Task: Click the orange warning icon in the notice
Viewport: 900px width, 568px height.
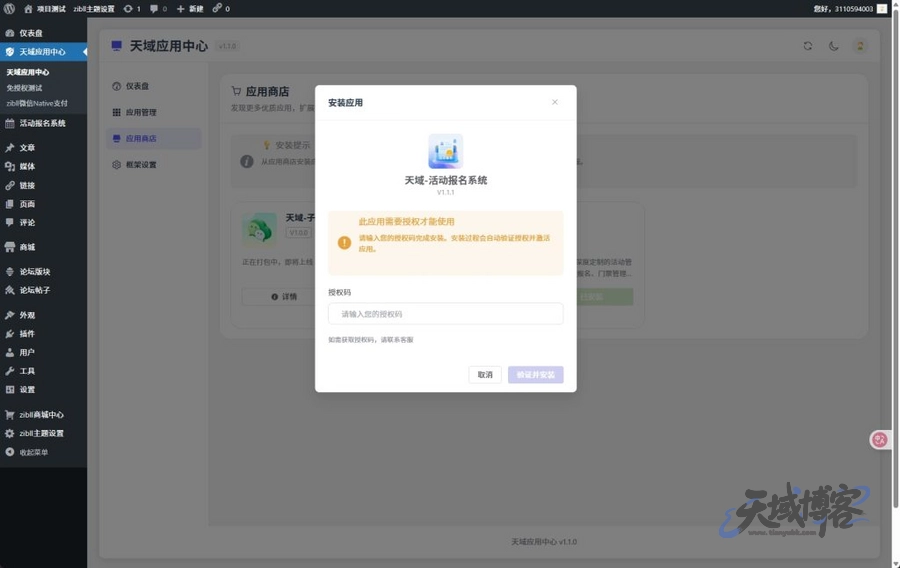Action: click(x=344, y=243)
